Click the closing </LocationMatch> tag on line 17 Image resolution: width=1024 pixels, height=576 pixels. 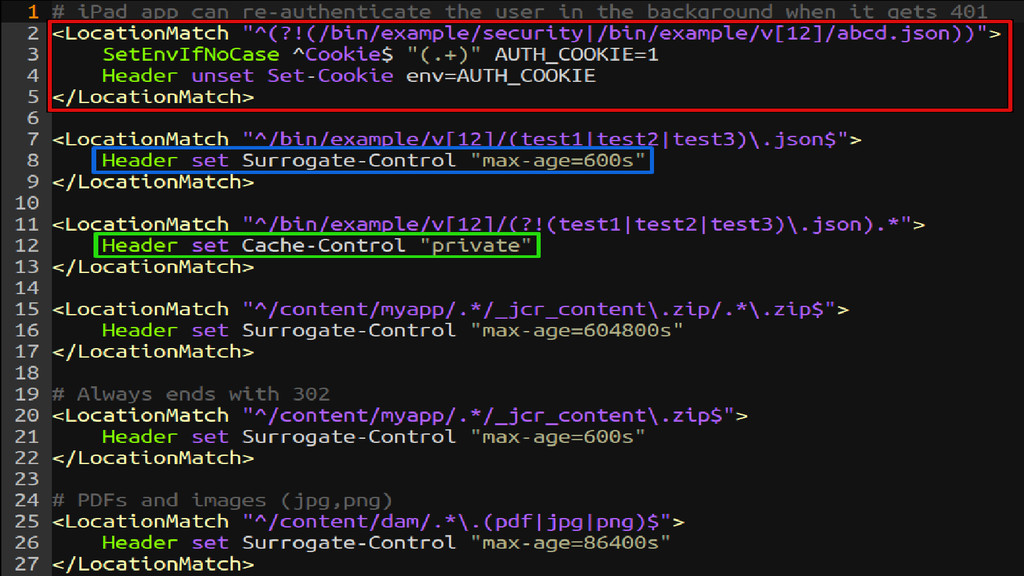coord(153,352)
